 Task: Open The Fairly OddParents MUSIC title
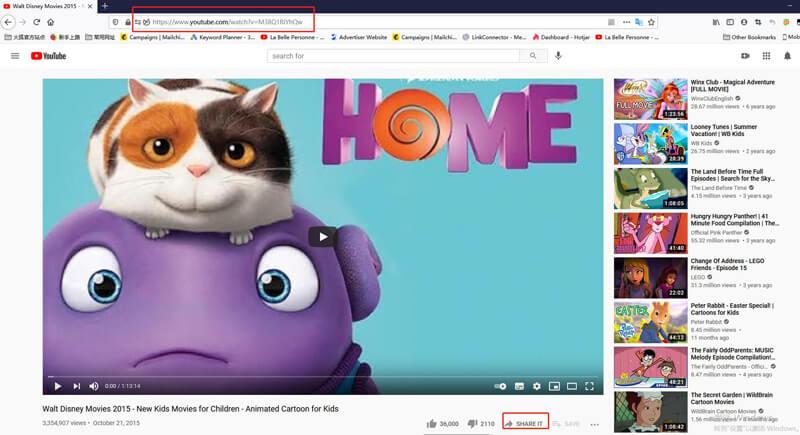point(733,354)
